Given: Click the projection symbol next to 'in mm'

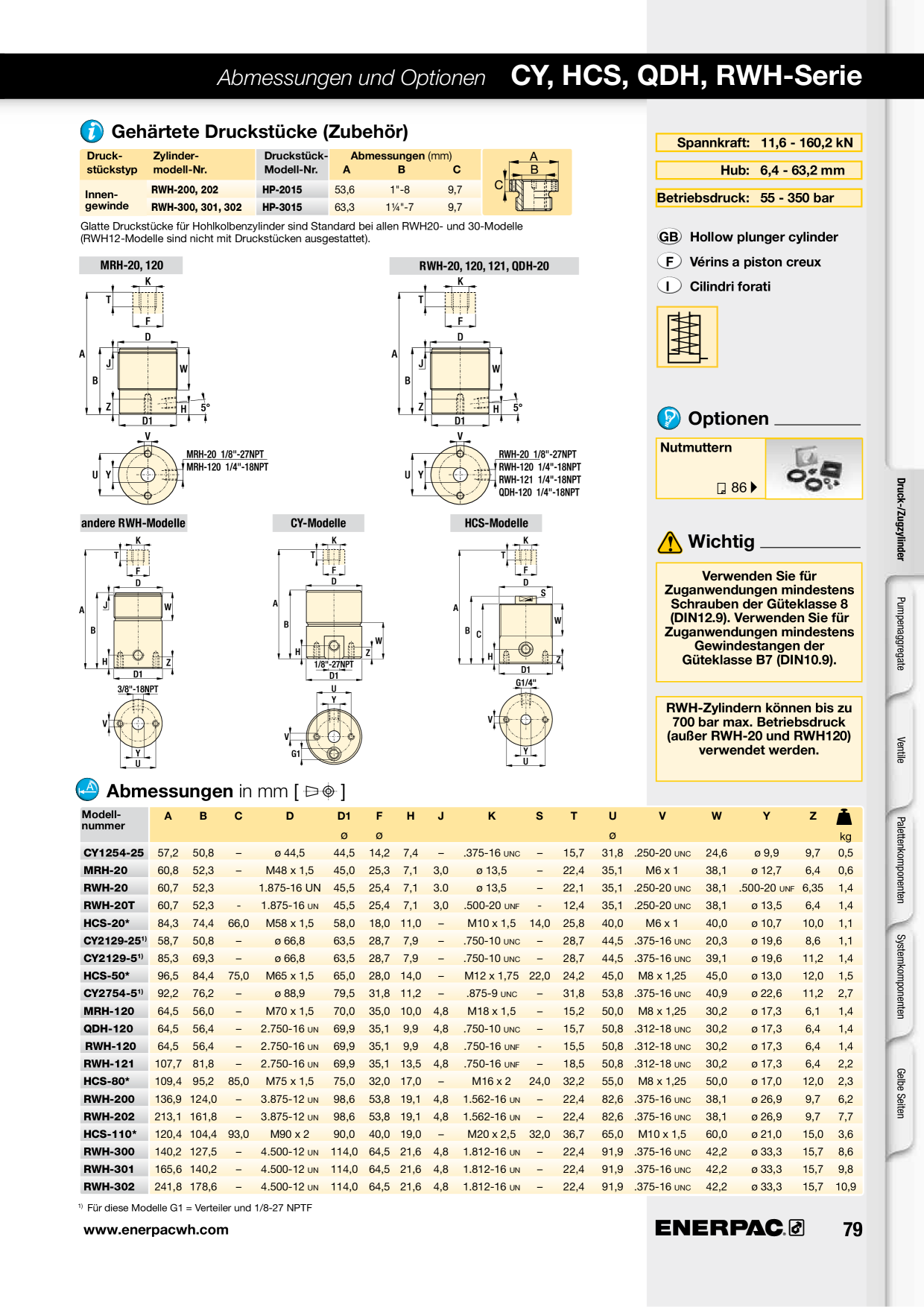Looking at the screenshot, I should pos(320,791).
